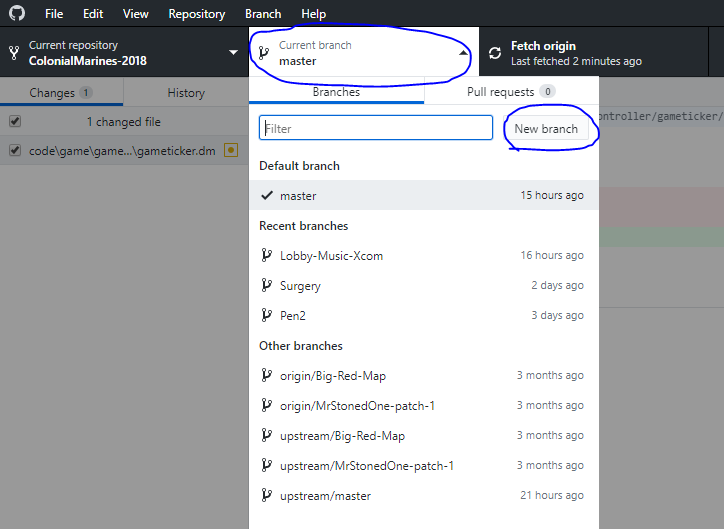Open the Repository menu
Viewport: 724px width, 529px height.
tap(197, 14)
